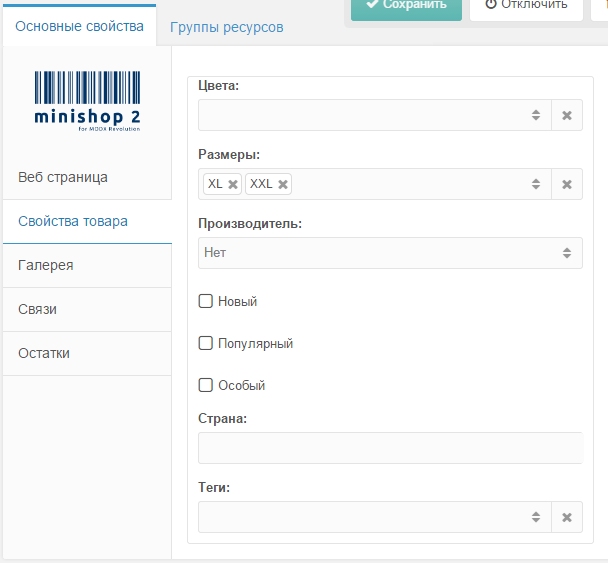Enable the Новый checkbox
Viewport: 608px width, 563px height.
pyautogui.click(x=206, y=301)
